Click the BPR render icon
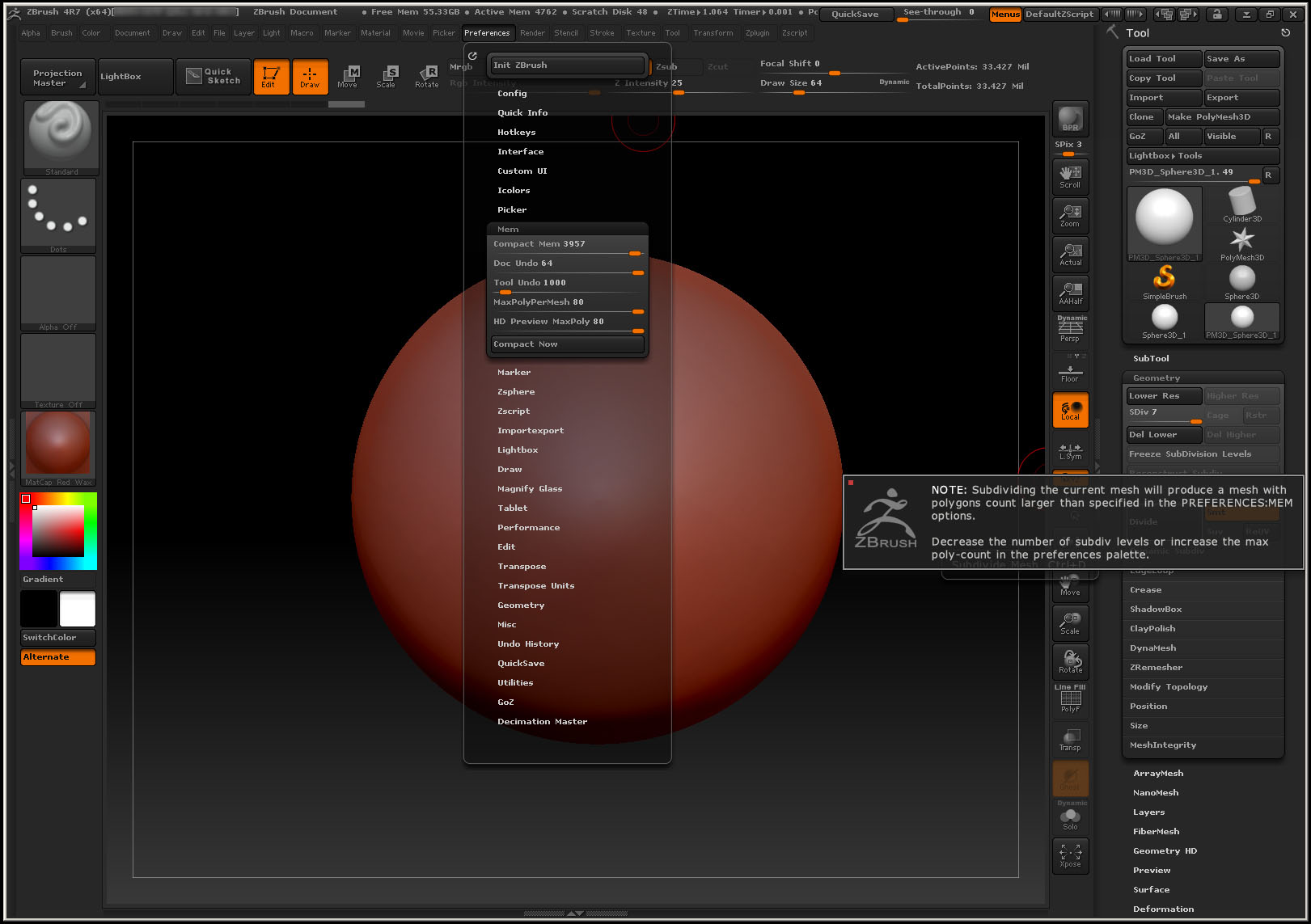 tap(1070, 119)
